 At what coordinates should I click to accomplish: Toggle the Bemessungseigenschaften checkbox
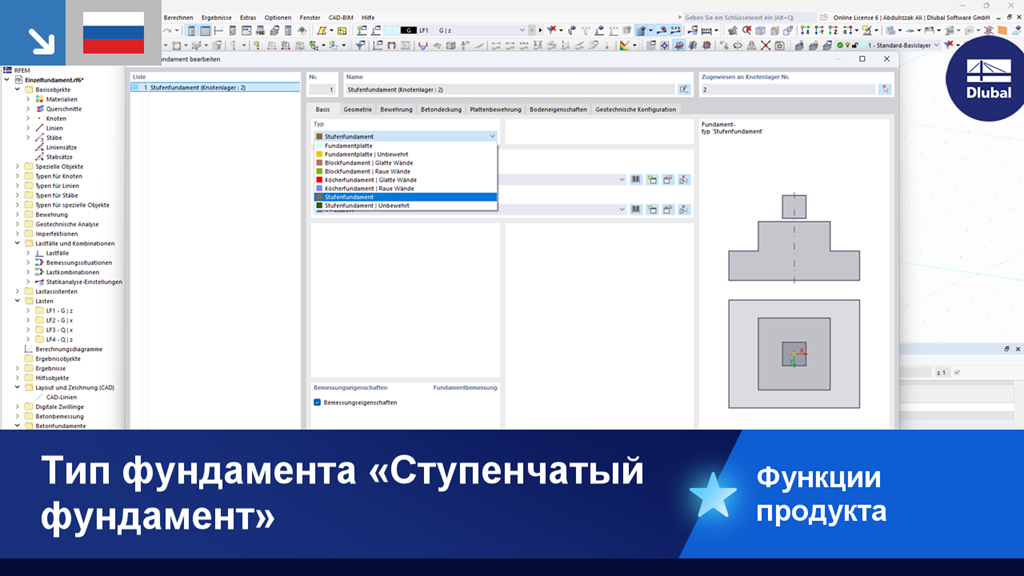[317, 402]
